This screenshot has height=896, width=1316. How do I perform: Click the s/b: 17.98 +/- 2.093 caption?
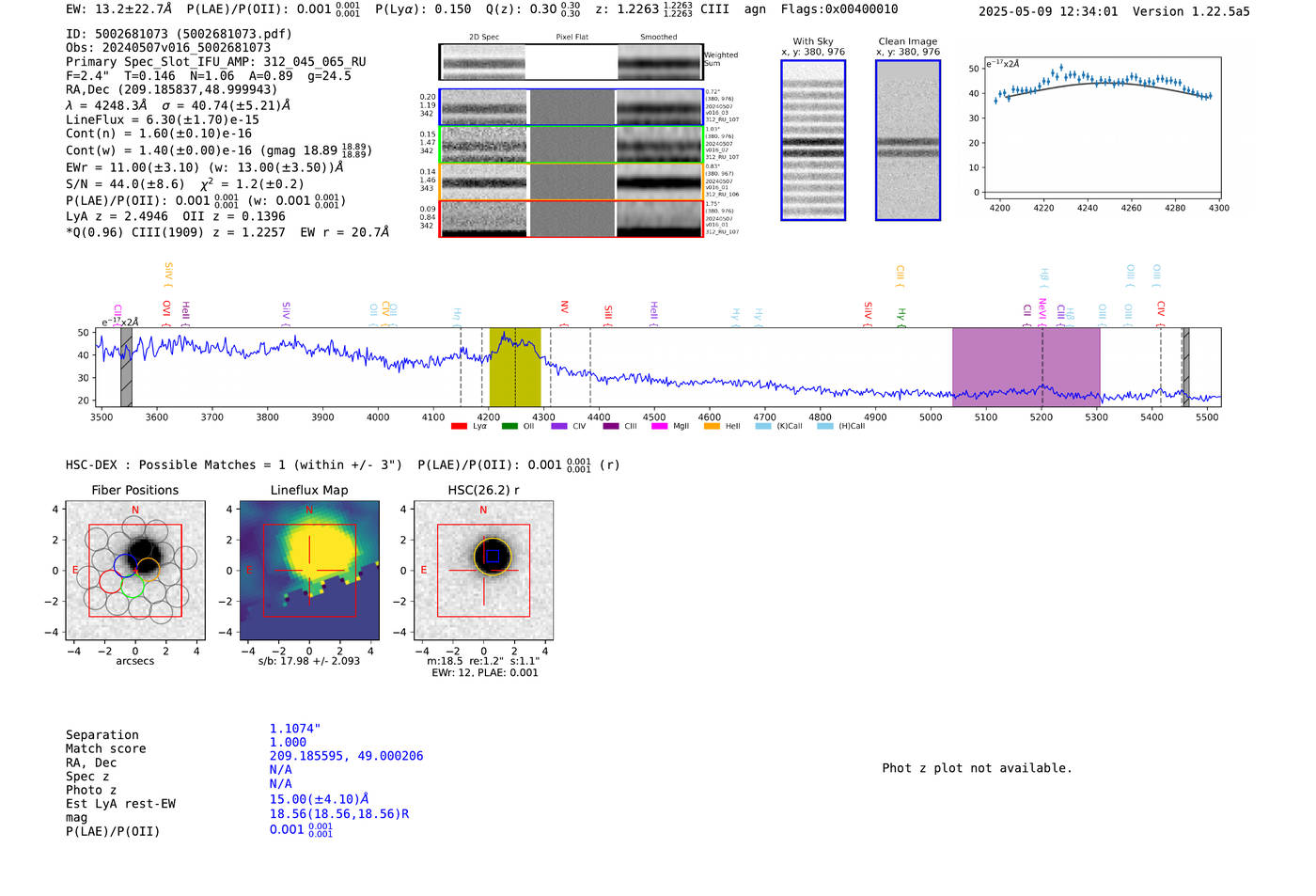coord(309,661)
